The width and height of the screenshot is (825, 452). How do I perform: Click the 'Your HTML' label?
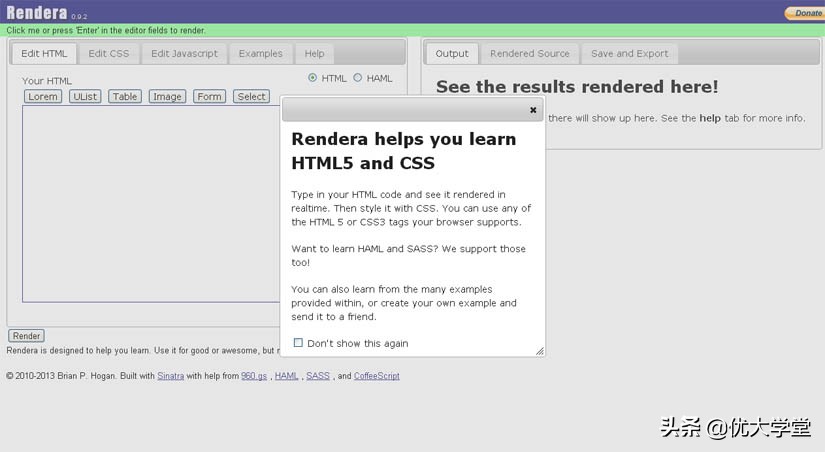coord(47,81)
